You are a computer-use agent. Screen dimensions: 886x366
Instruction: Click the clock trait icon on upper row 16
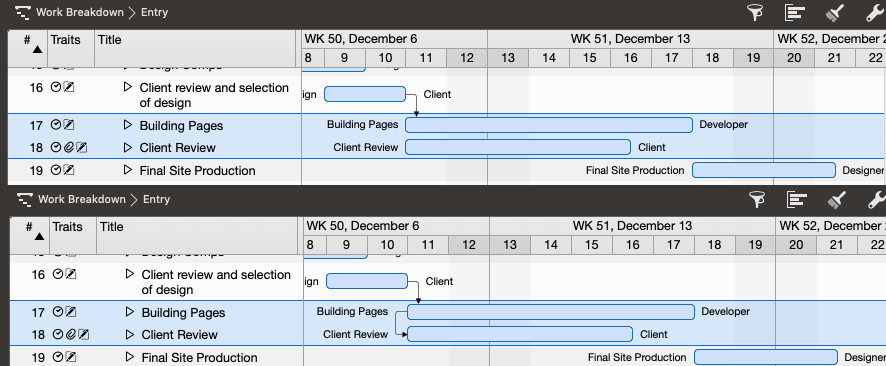pyautogui.click(x=55, y=87)
